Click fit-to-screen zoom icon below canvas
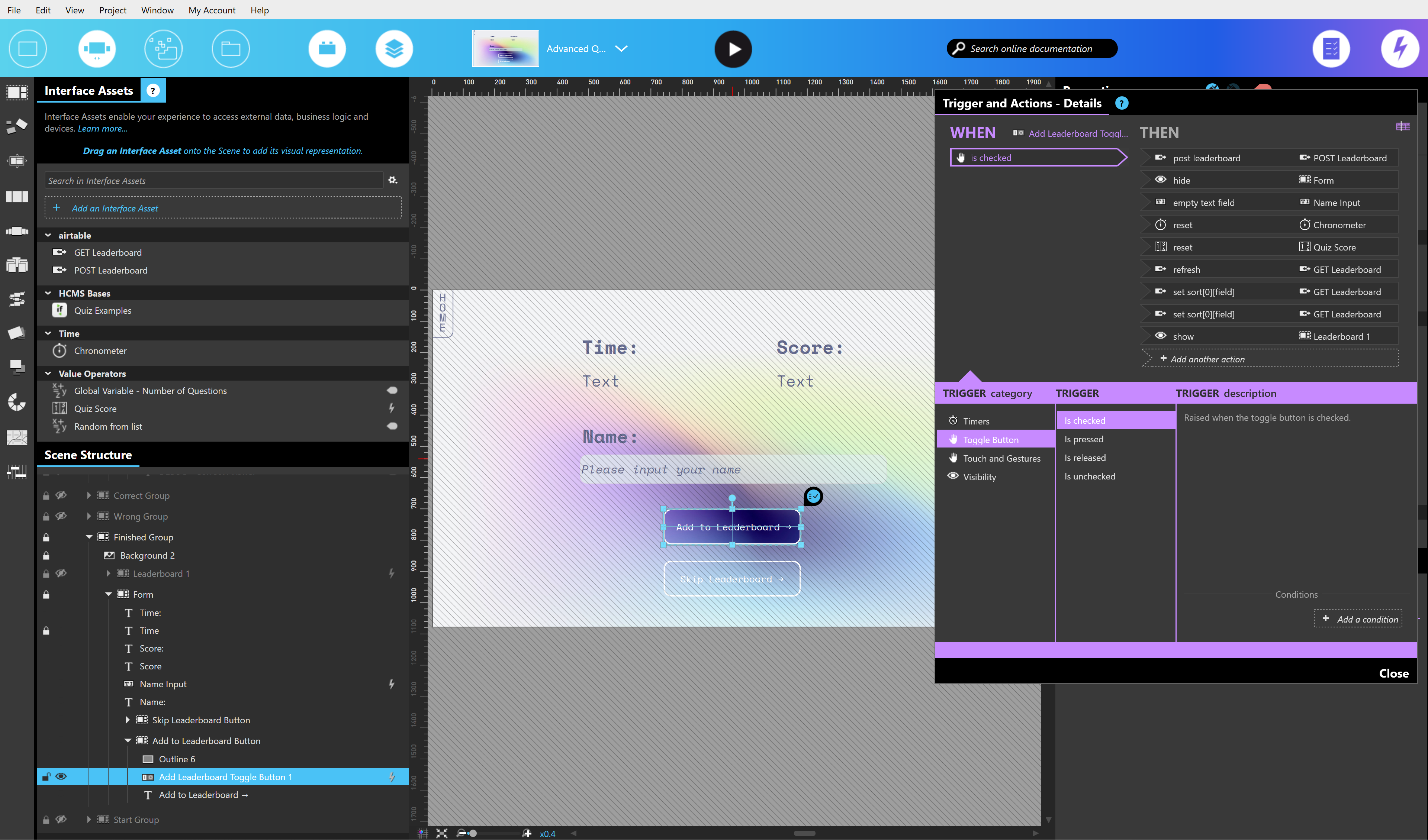The image size is (1428, 840). click(x=441, y=833)
